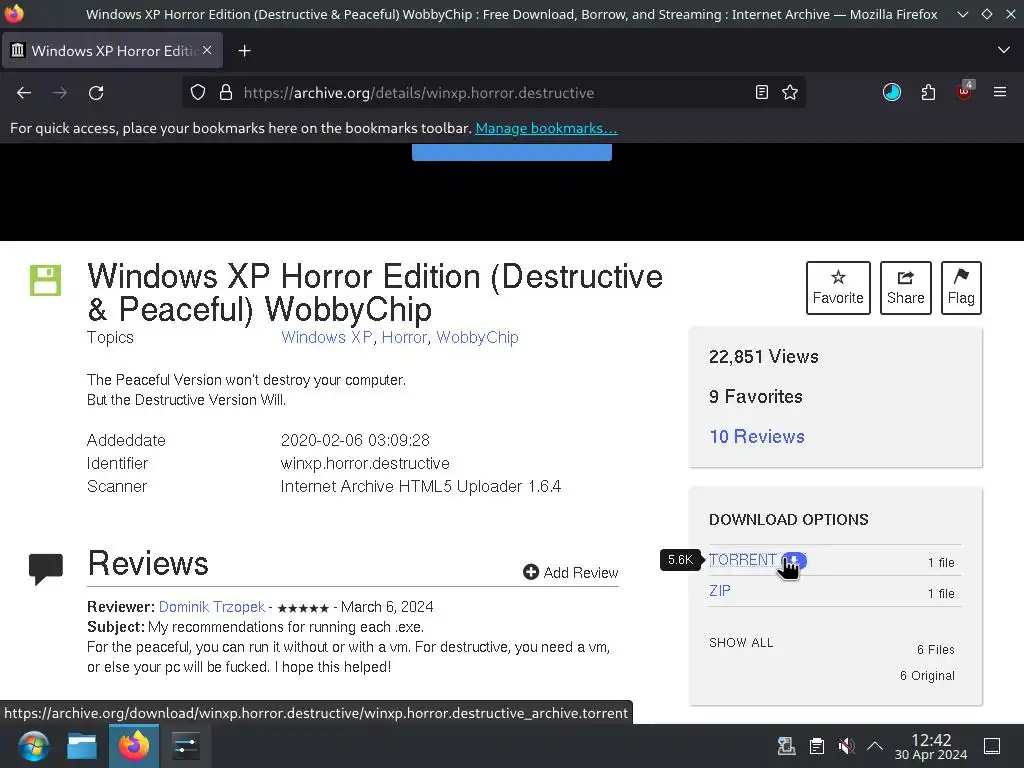Open the clock showing 12:42
The width and height of the screenshot is (1024, 768).
tap(931, 746)
